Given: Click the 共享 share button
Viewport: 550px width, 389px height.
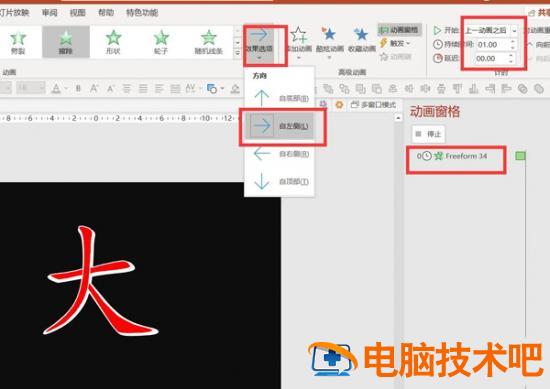Looking at the screenshot, I should tap(539, 13).
